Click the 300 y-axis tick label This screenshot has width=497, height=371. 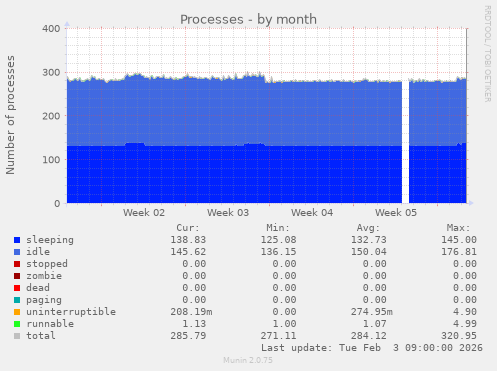click(x=51, y=72)
